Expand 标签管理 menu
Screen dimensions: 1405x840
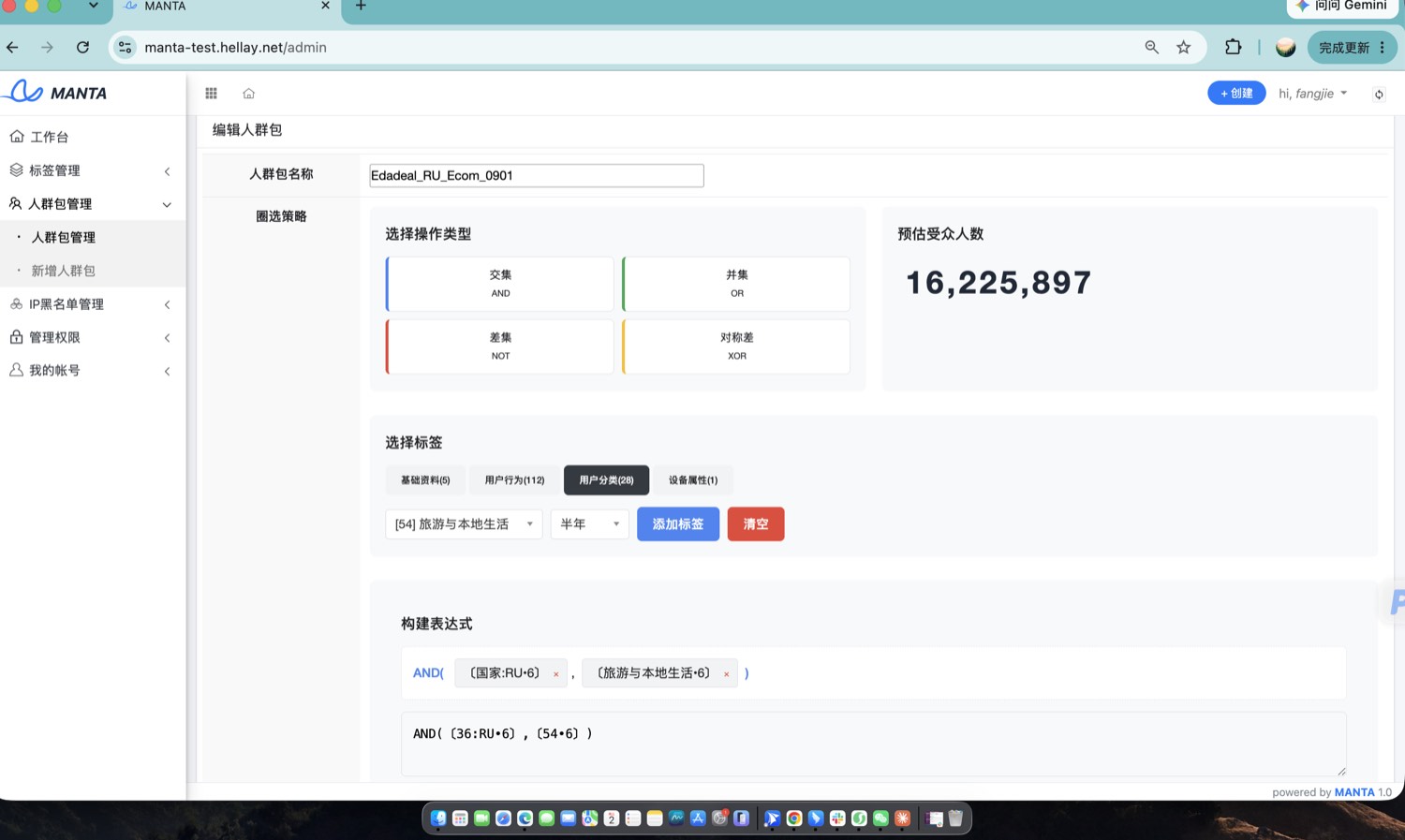[93, 170]
